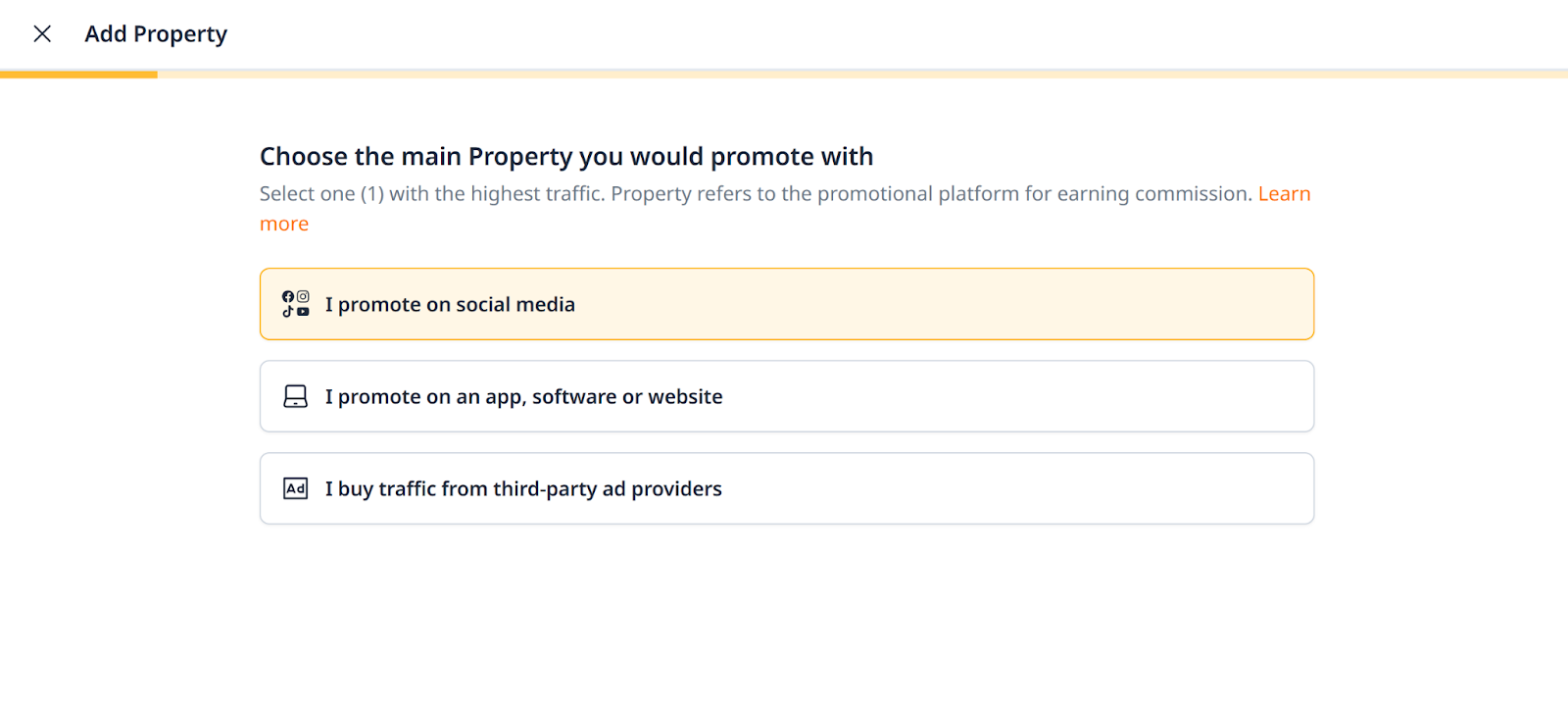This screenshot has height=709, width=1568.
Task: Pick the third-party ad providers card
Action: pyautogui.click(x=980, y=488)
